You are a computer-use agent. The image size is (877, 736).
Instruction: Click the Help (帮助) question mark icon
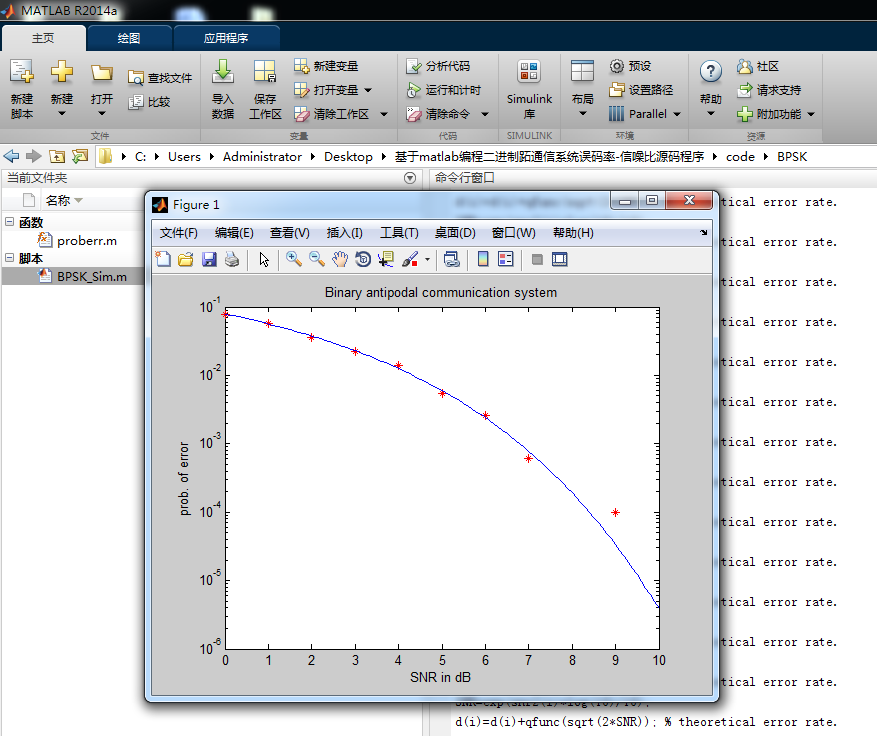pyautogui.click(x=710, y=72)
